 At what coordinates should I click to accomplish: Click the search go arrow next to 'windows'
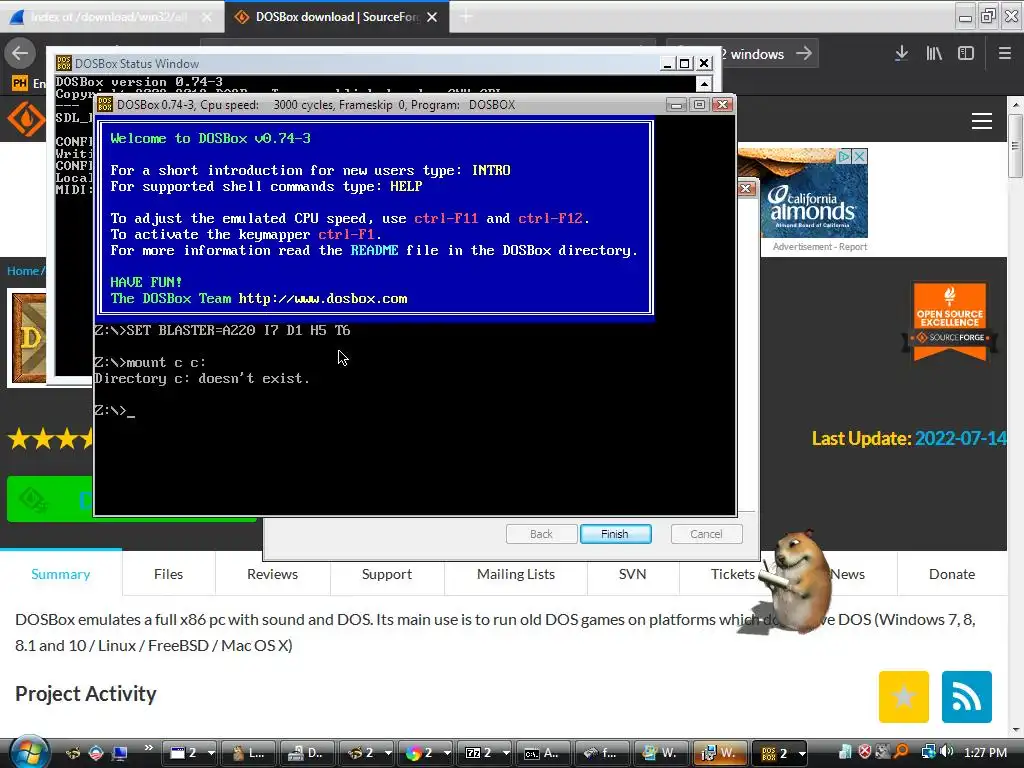[x=804, y=54]
